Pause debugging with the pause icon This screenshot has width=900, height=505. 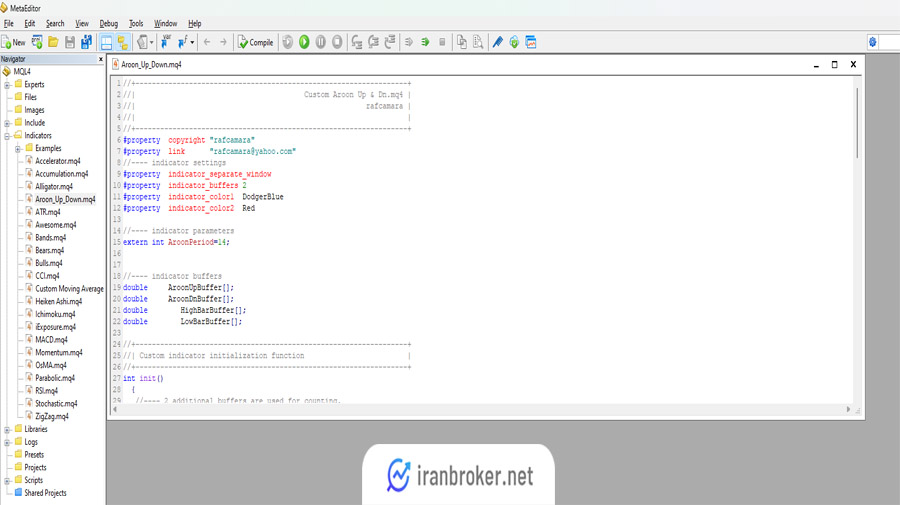click(x=321, y=42)
